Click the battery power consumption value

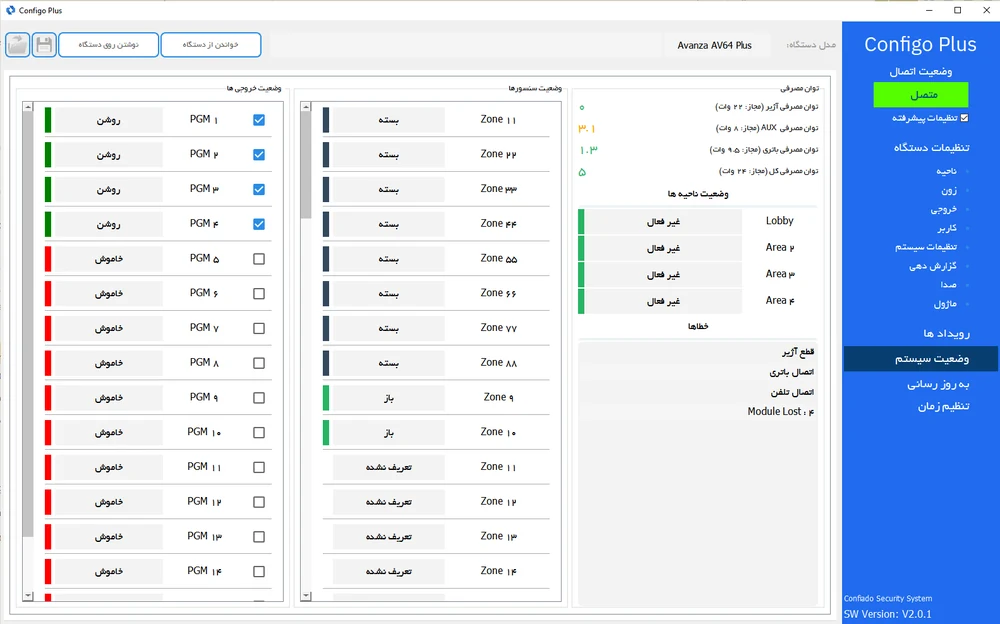(588, 150)
